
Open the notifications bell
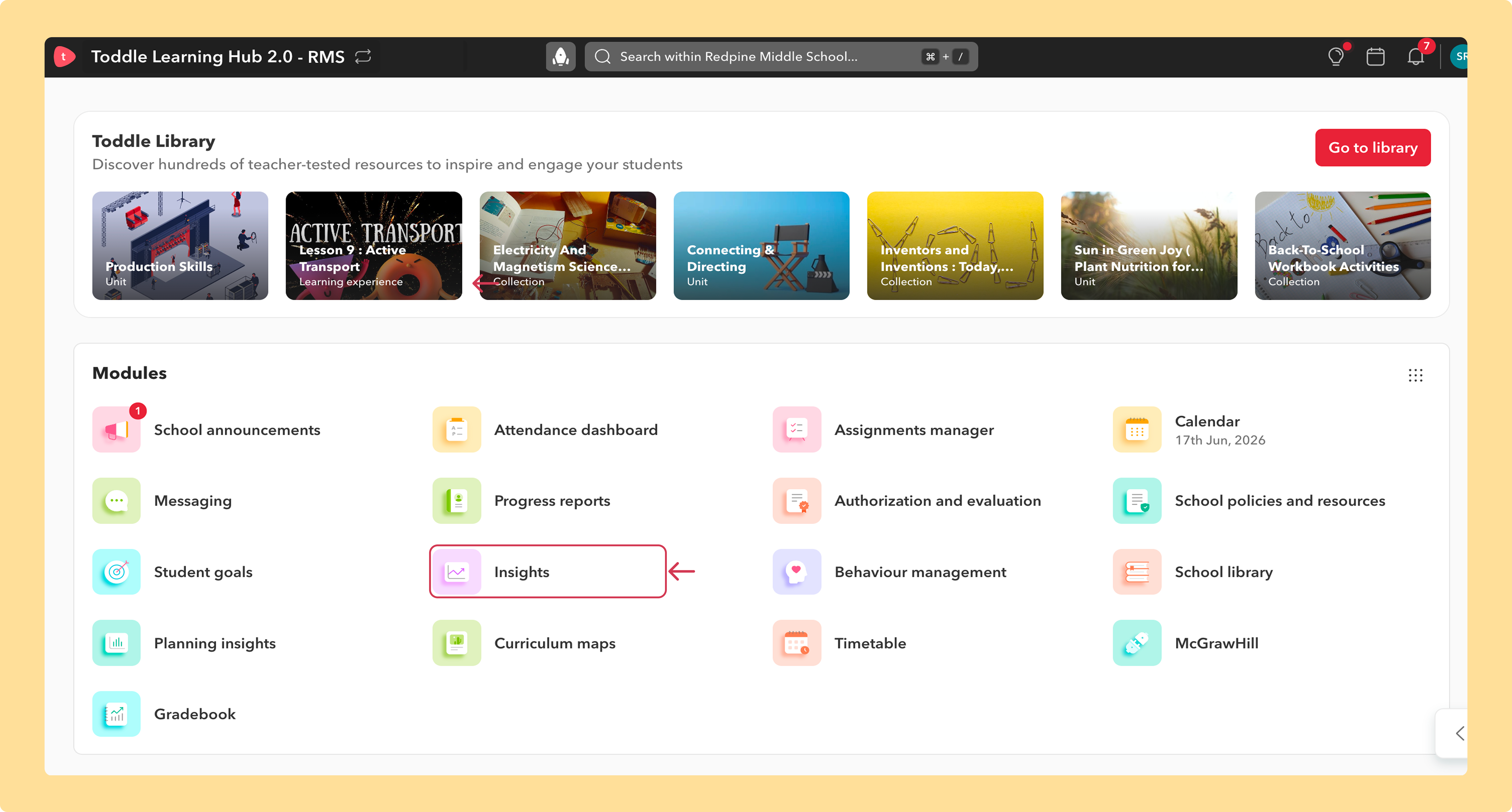coord(1415,57)
